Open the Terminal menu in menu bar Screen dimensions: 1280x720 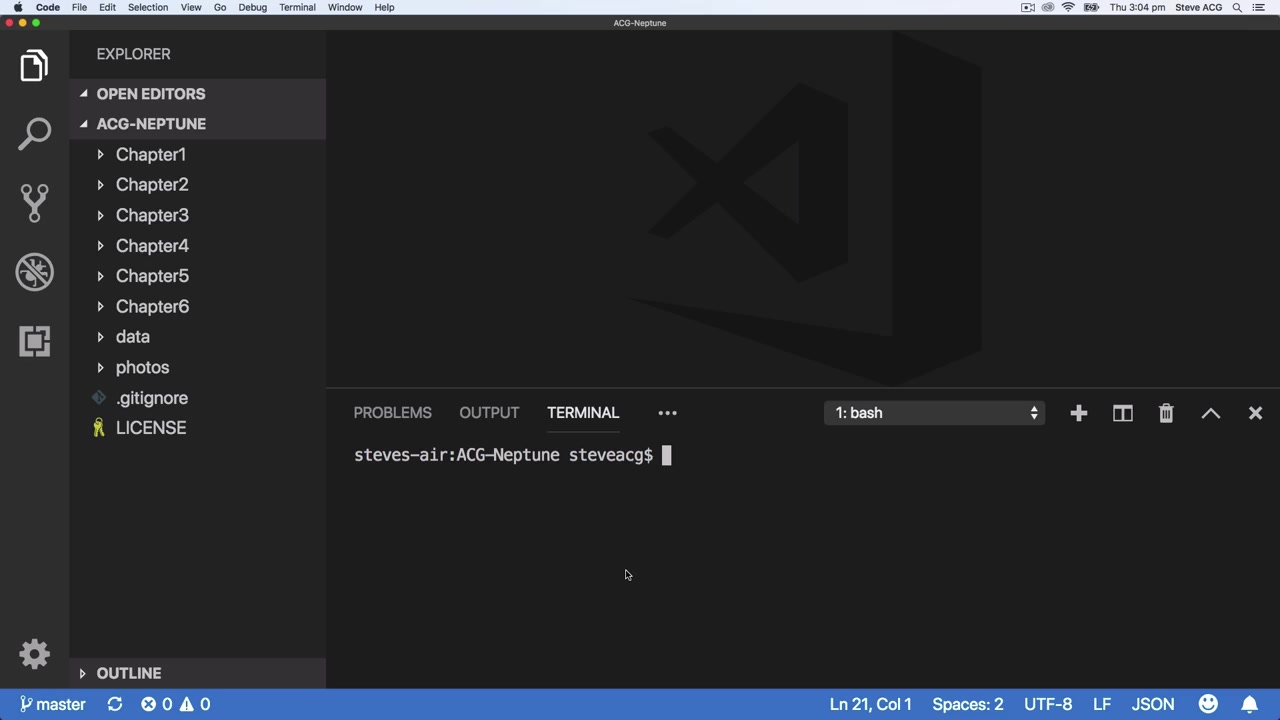pyautogui.click(x=297, y=7)
